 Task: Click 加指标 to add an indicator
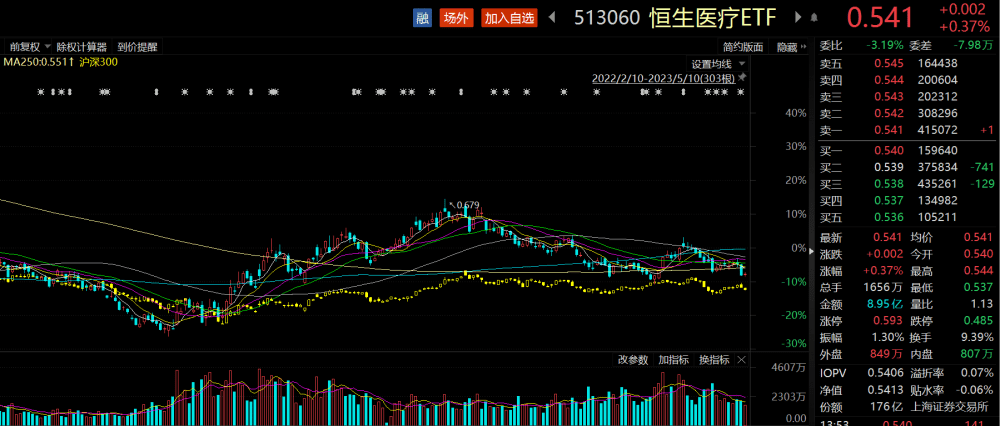(673, 359)
